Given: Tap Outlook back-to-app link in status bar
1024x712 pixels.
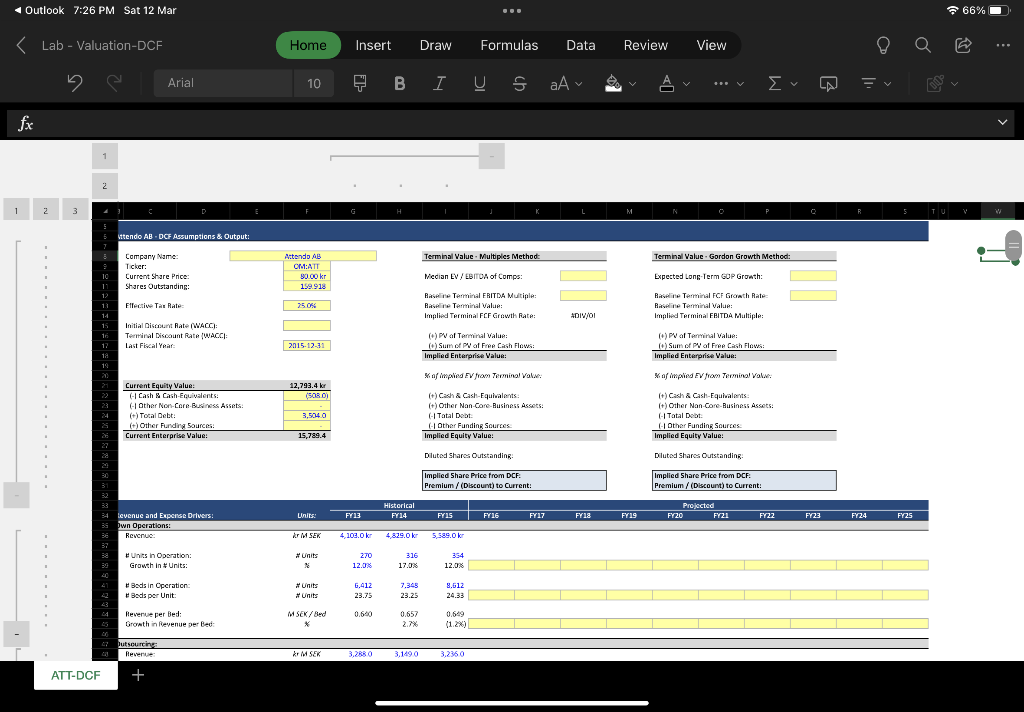Looking at the screenshot, I should pos(39,10).
